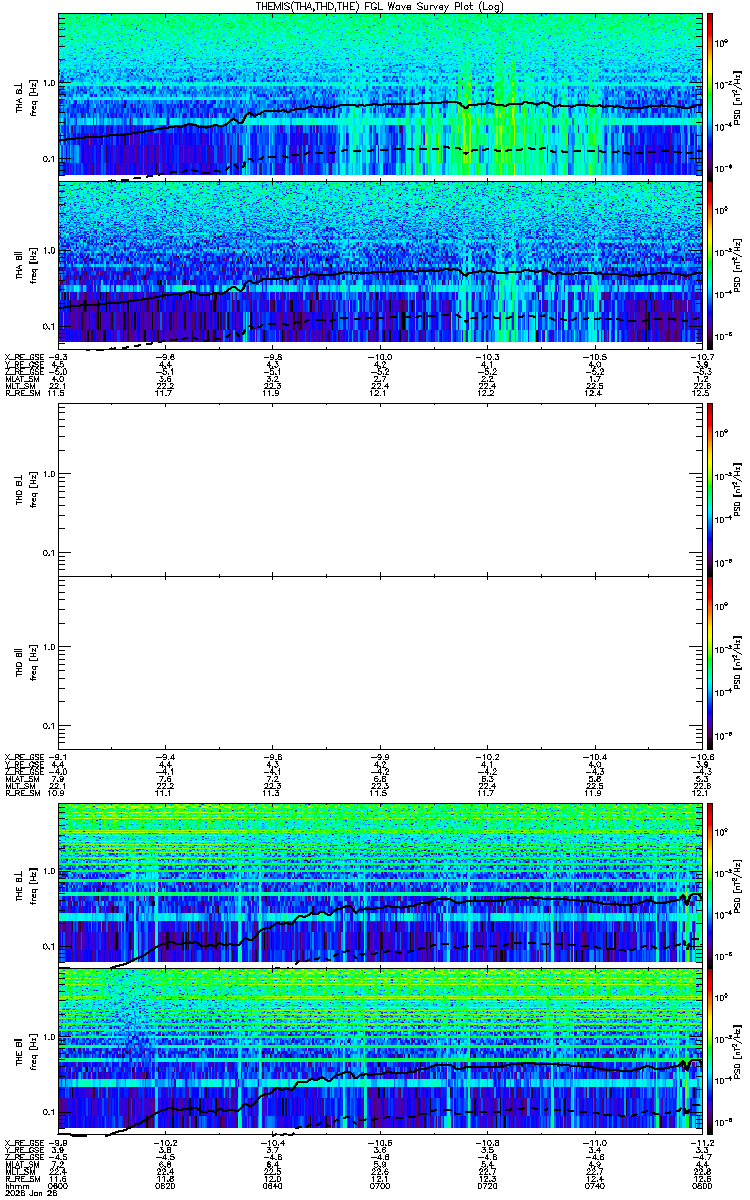Click the THD B-parallel PSD color bar
This screenshot has height=1200, width=750.
(x=710, y=662)
